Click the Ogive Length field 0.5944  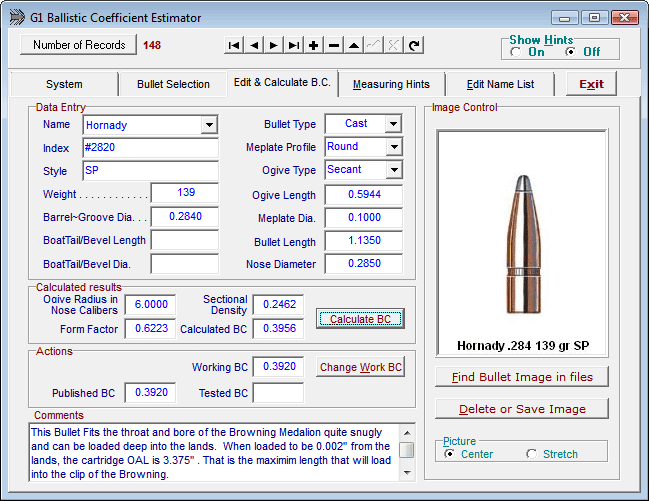(364, 195)
